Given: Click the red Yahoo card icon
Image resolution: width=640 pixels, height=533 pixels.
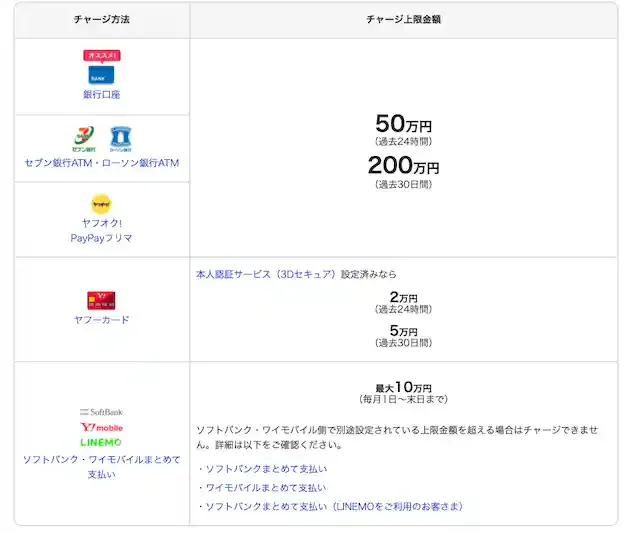Looking at the screenshot, I should tap(101, 299).
